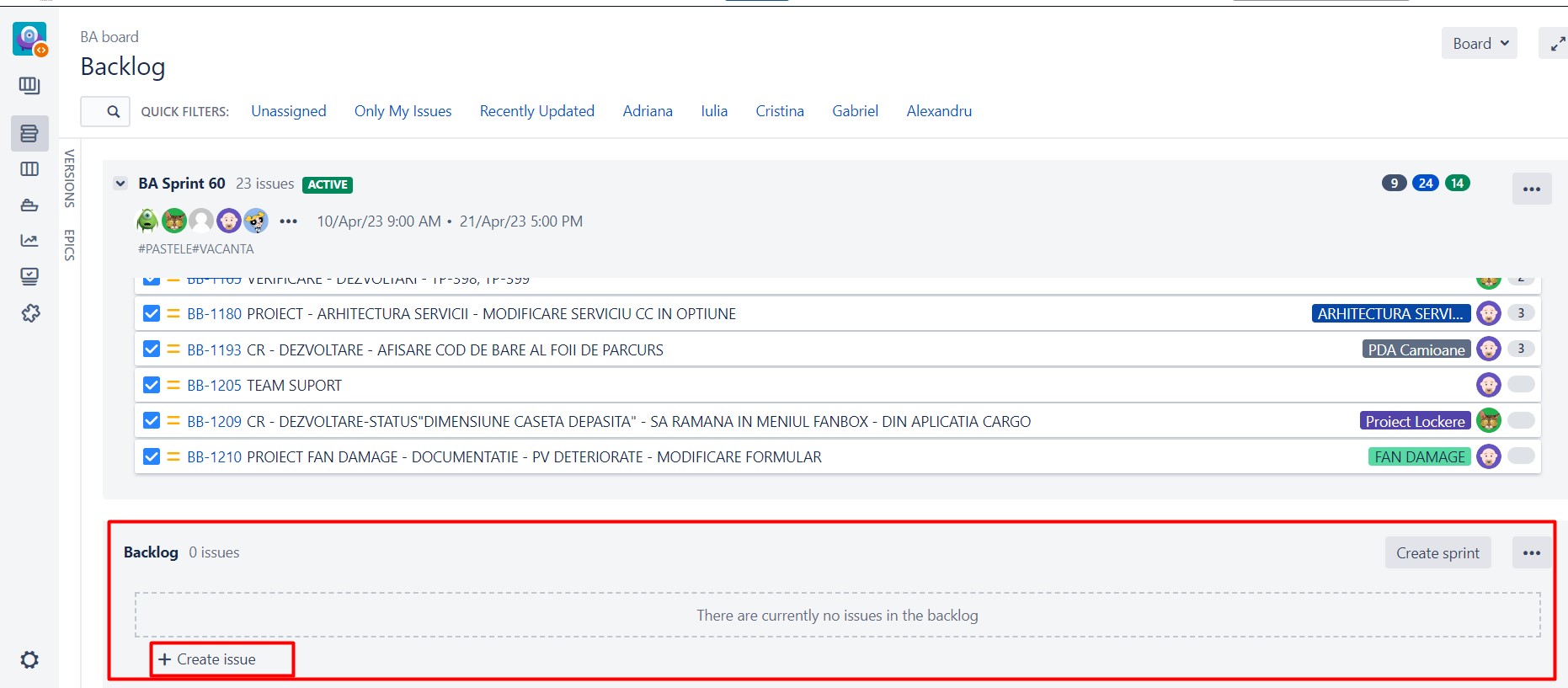Click medium priority icon on BB-1180
This screenshot has height=688, width=1568.
[x=173, y=313]
